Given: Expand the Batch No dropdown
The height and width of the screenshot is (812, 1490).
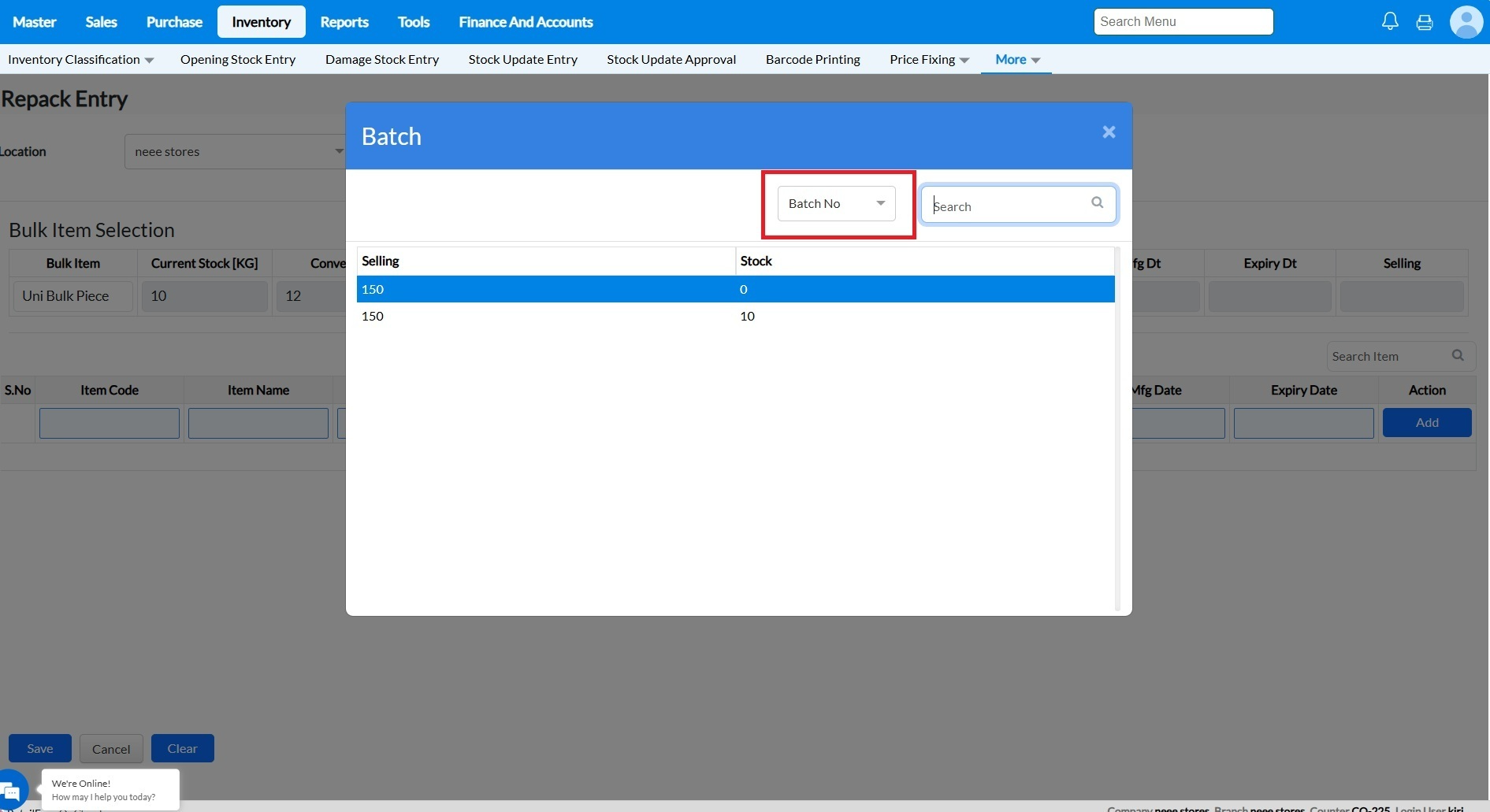Looking at the screenshot, I should coord(836,203).
